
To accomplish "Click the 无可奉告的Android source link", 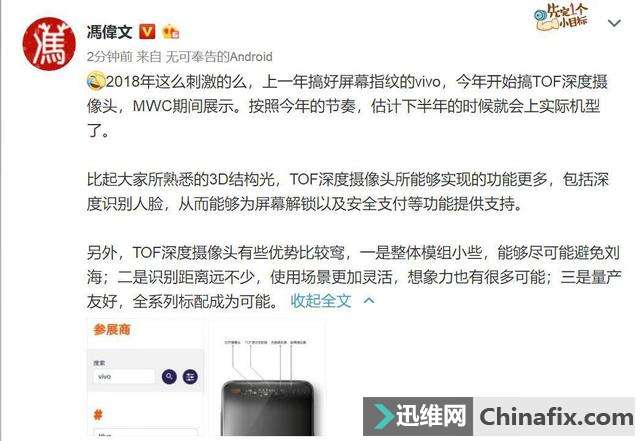I will click(x=219, y=56).
